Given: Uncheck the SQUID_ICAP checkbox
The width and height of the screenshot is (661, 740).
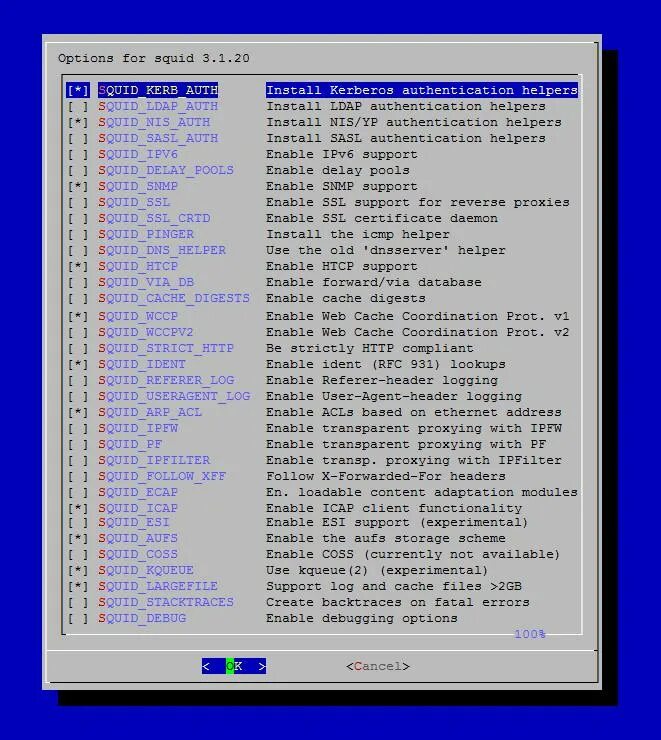Looking at the screenshot, I should click(78, 509).
